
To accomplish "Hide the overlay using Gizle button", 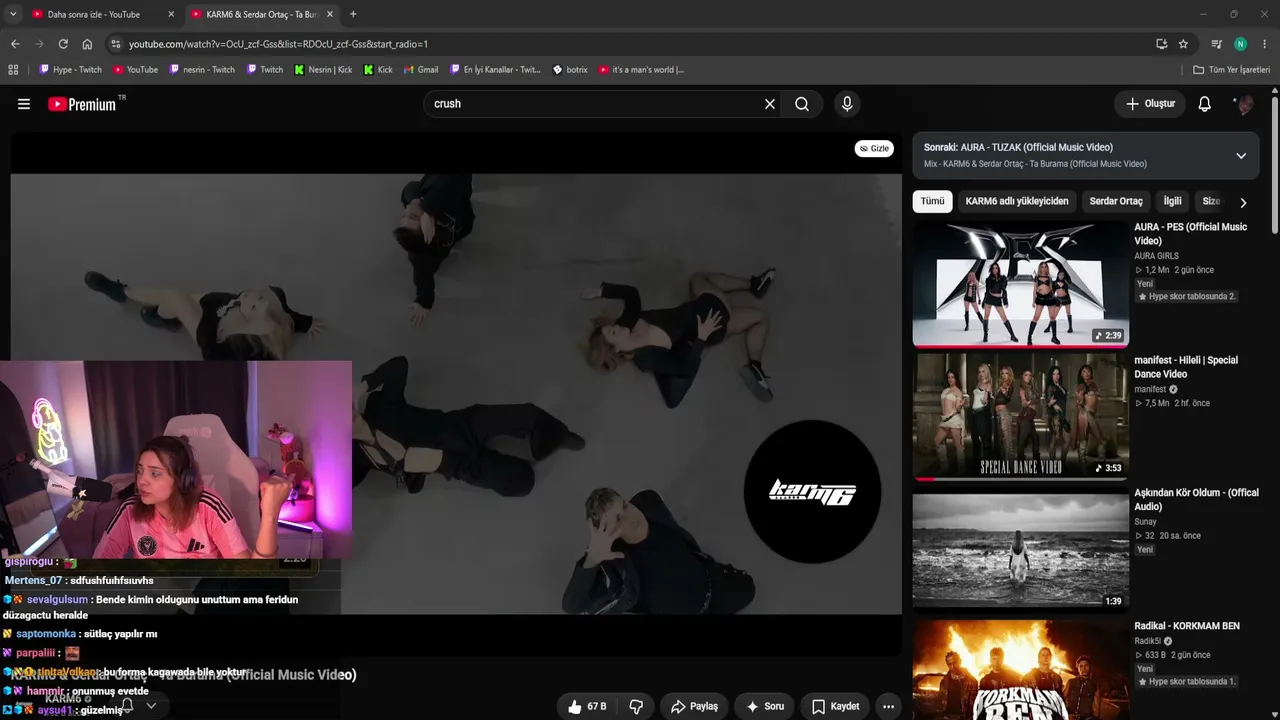I will pyautogui.click(x=874, y=149).
